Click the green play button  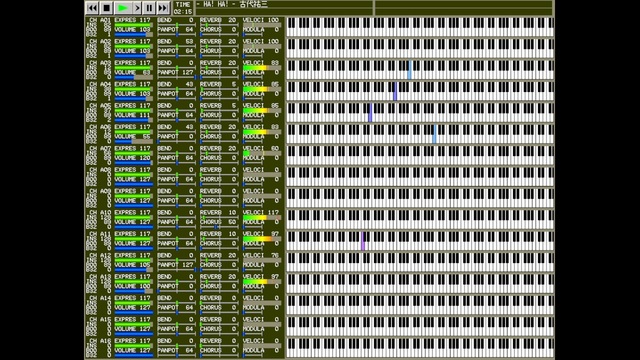(x=123, y=8)
